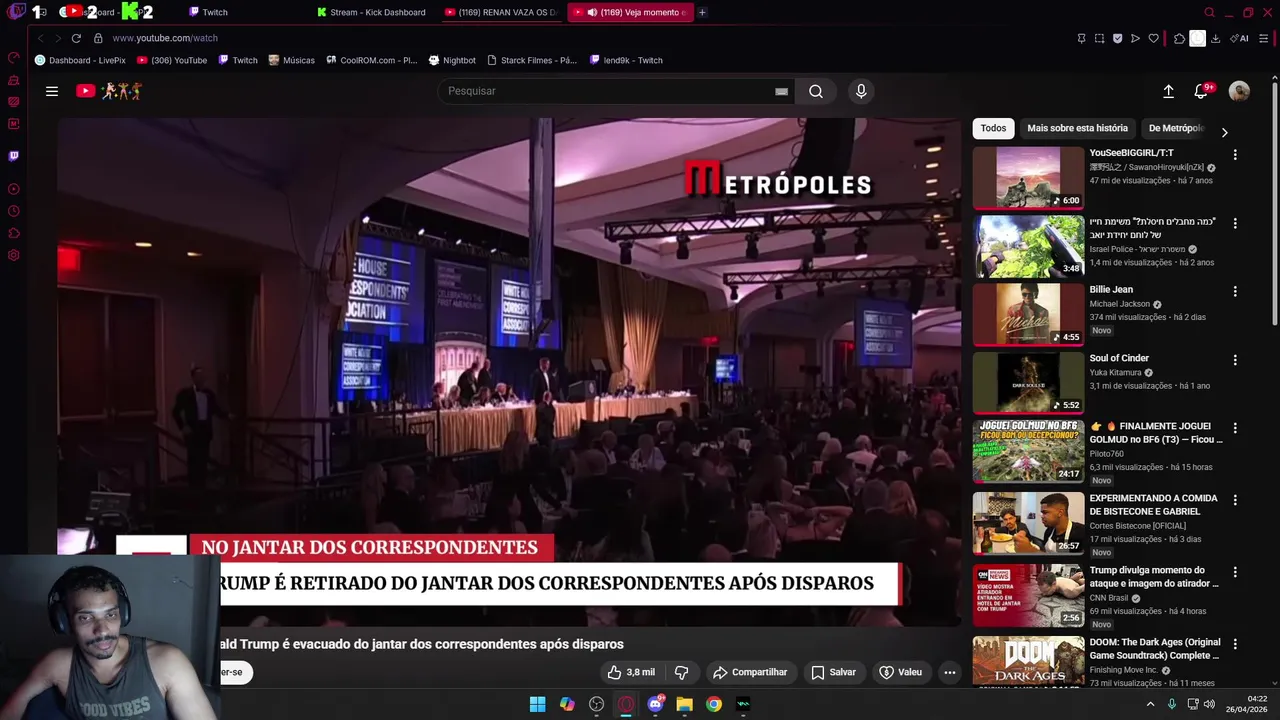Screen dimensions: 1280x720
Task: Select the 'Mais sobre esta história' chip
Action: (1077, 128)
